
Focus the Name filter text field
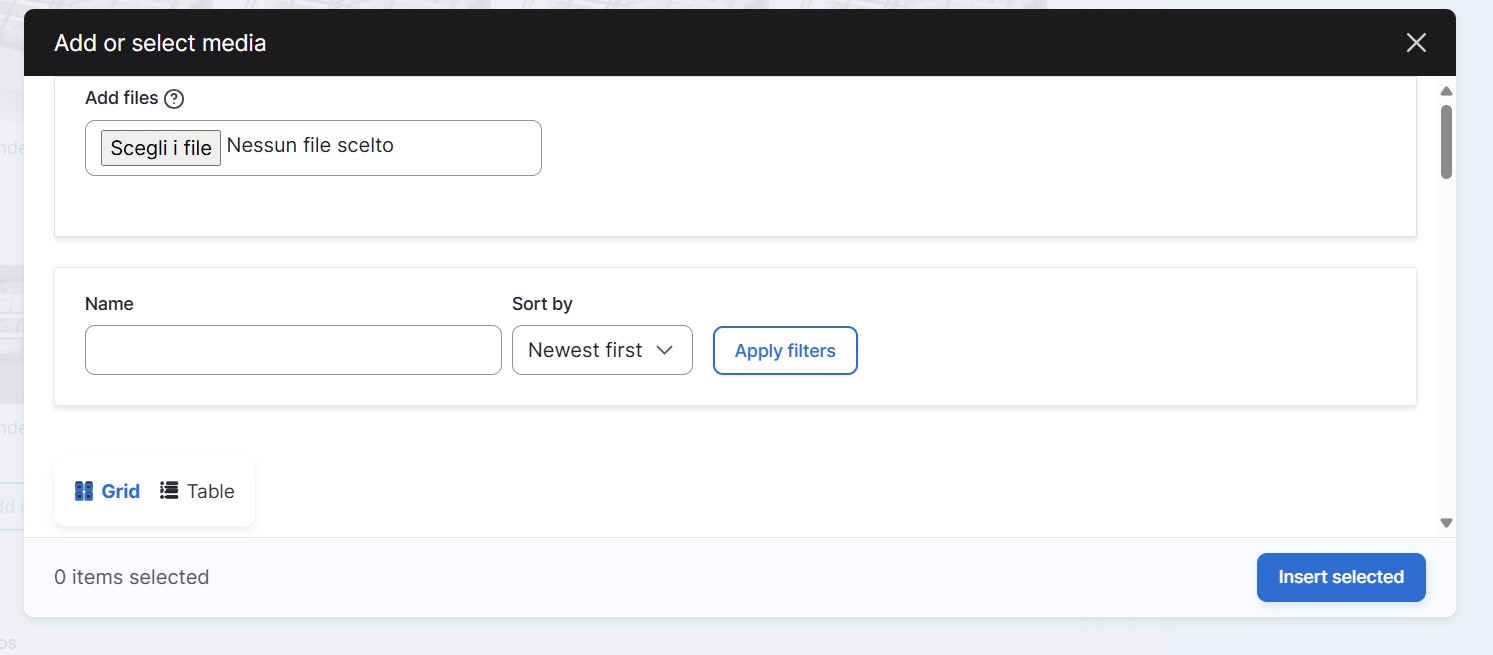coord(293,350)
